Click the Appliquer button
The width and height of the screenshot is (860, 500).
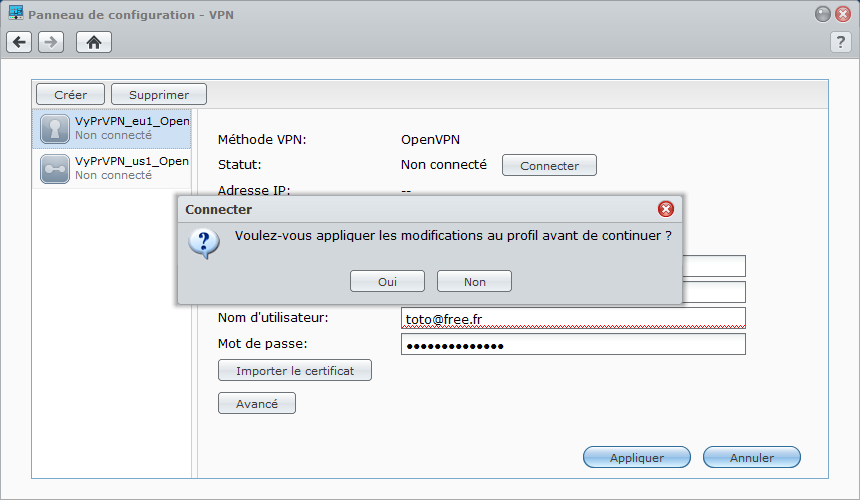(637, 457)
